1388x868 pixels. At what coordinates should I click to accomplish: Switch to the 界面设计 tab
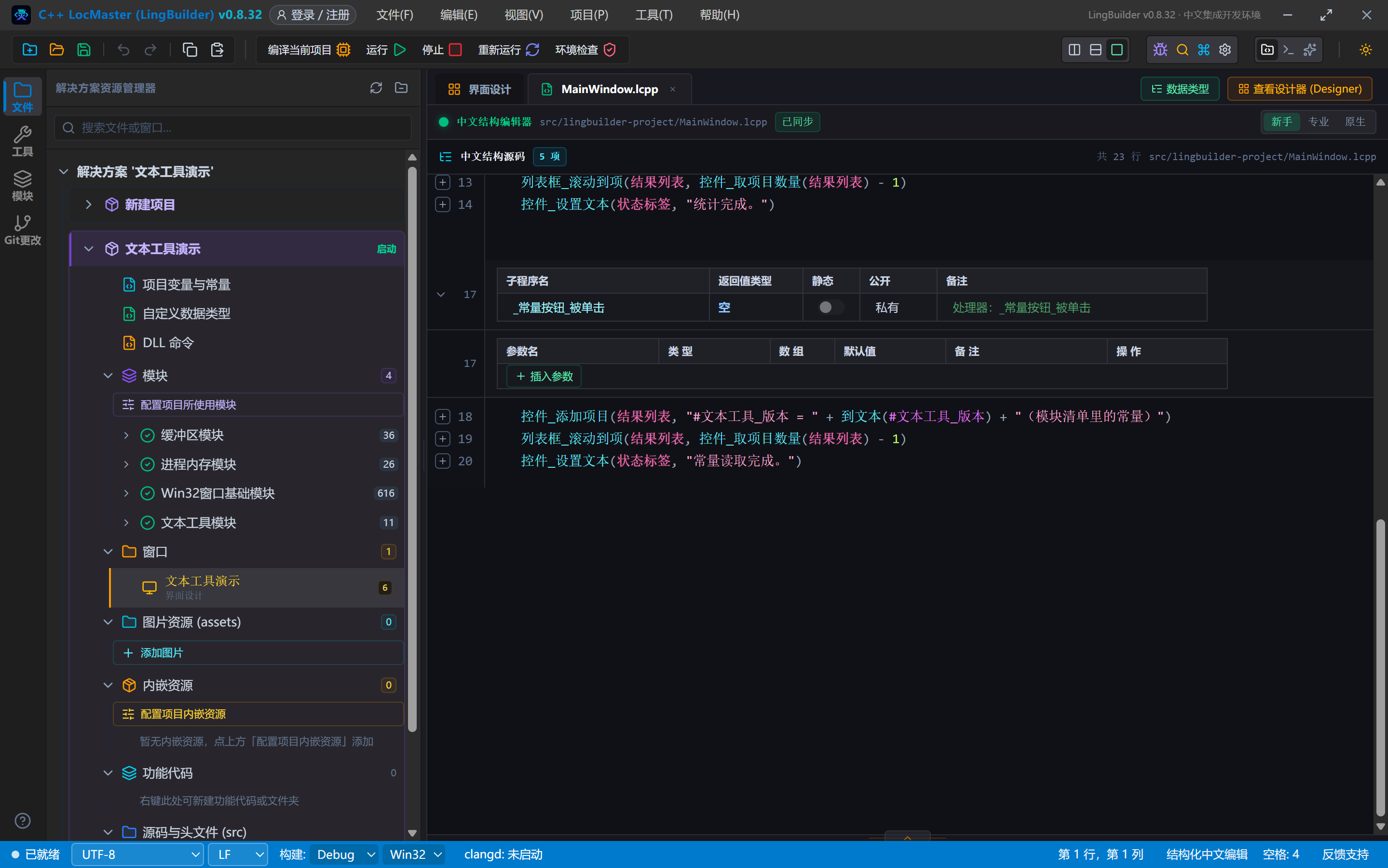[479, 89]
